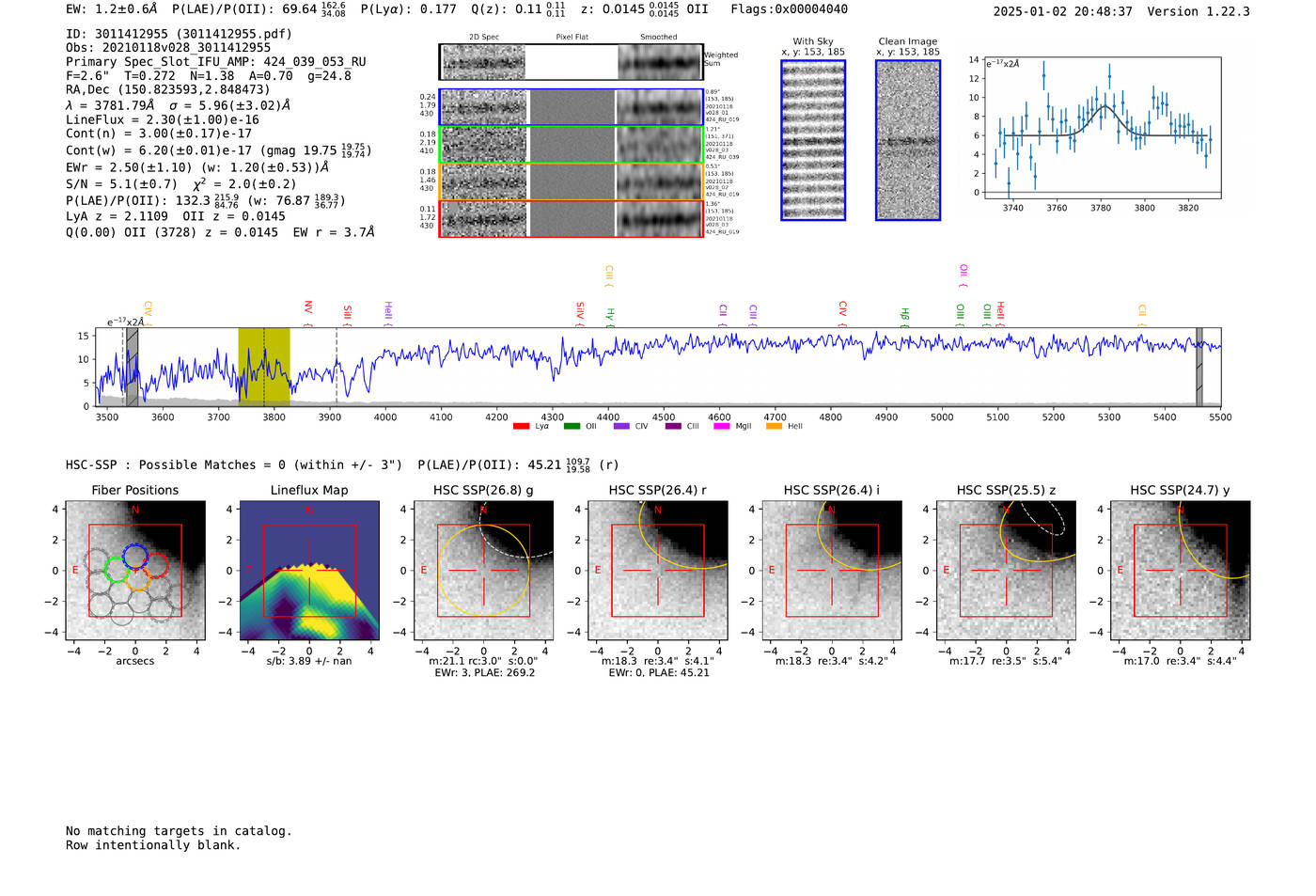Click the Flags:0x00004040 text in header
This screenshot has width=1316, height=896.
point(790,9)
